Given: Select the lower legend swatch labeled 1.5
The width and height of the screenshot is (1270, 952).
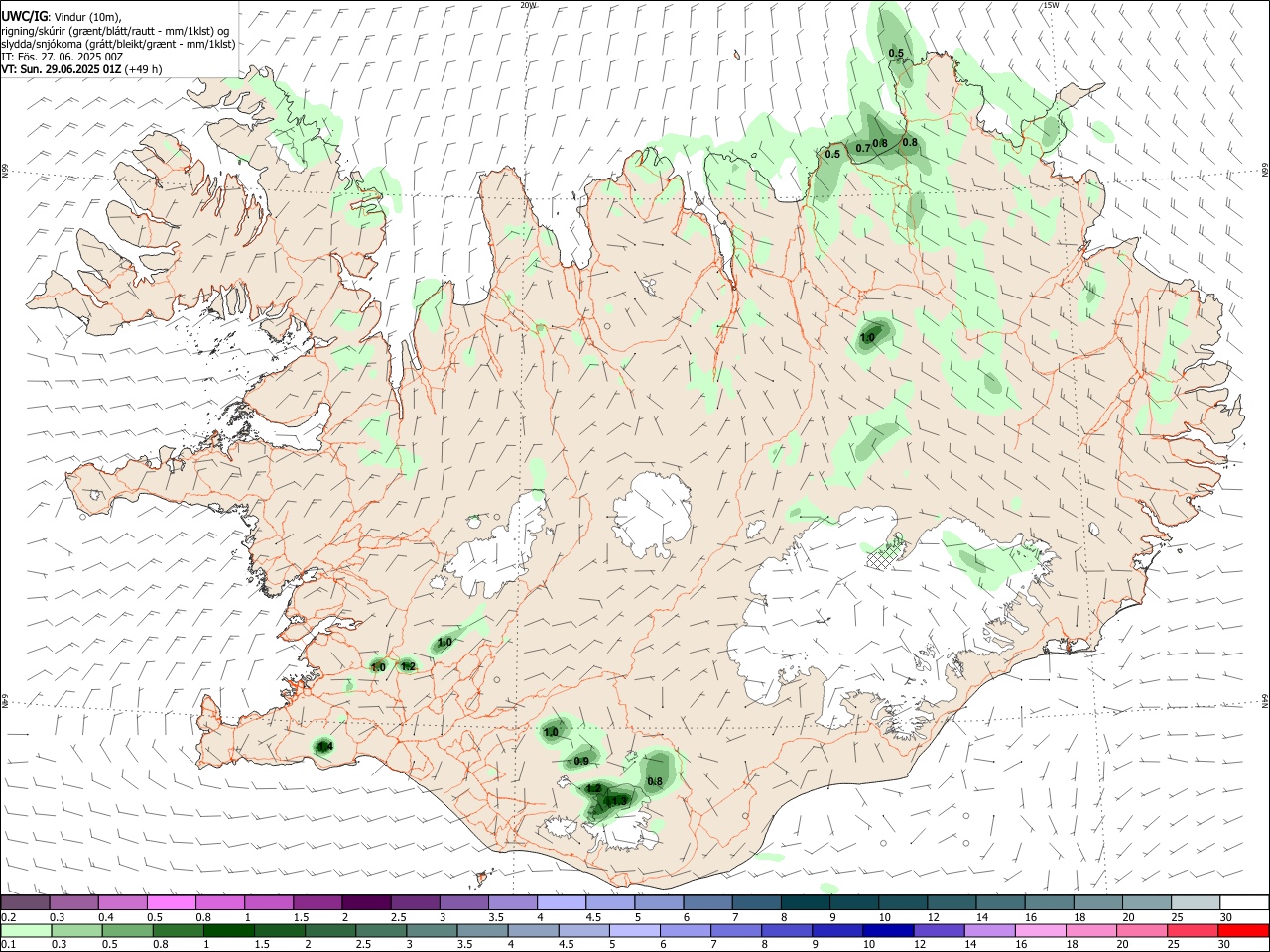Looking at the screenshot, I should coord(282,930).
